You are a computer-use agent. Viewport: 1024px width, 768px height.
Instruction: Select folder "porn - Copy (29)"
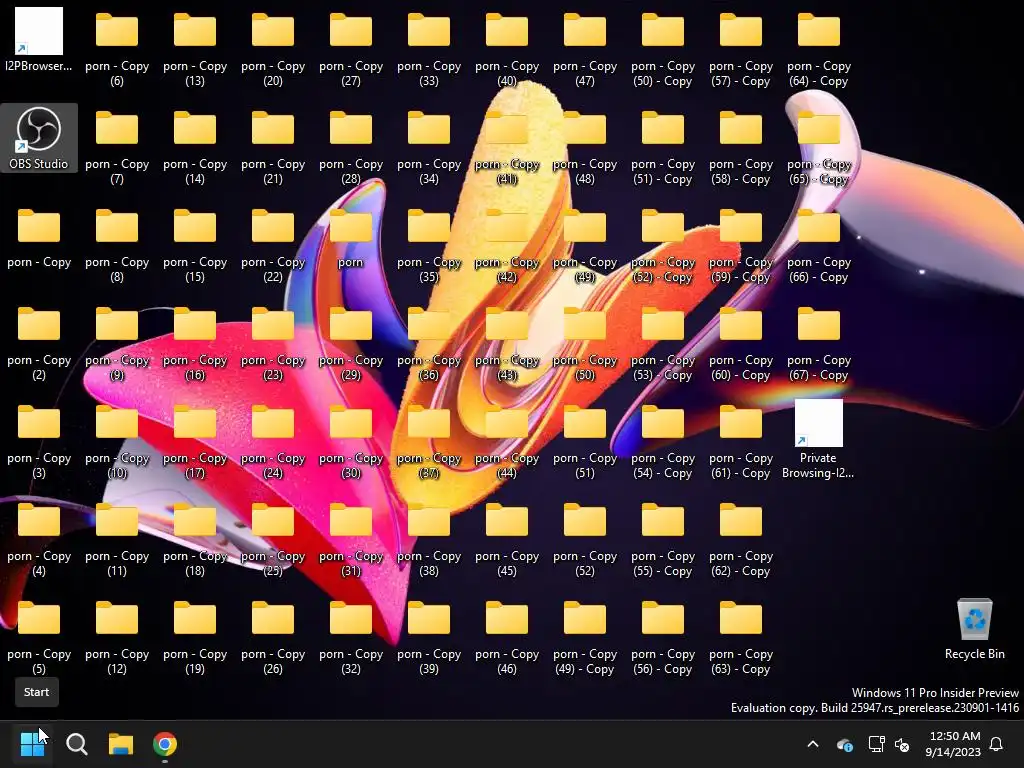(x=351, y=344)
